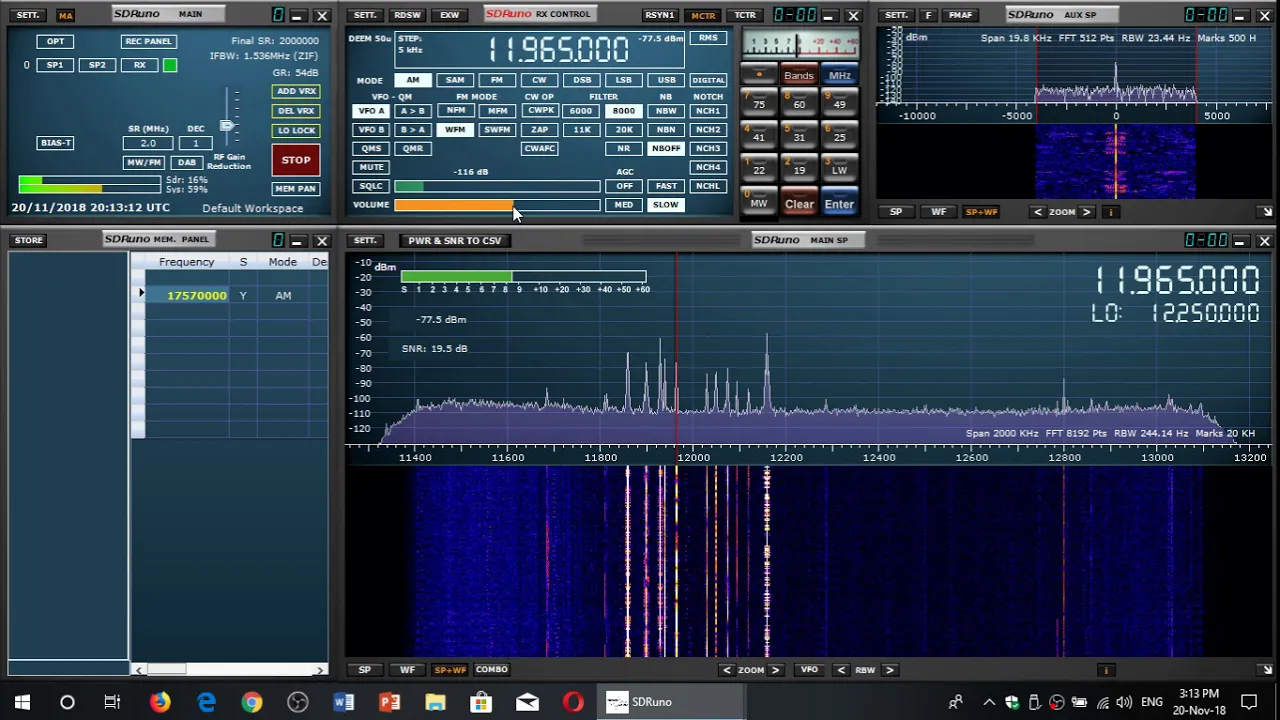
Task: Open MCTR tab in RX Control
Action: pos(703,15)
